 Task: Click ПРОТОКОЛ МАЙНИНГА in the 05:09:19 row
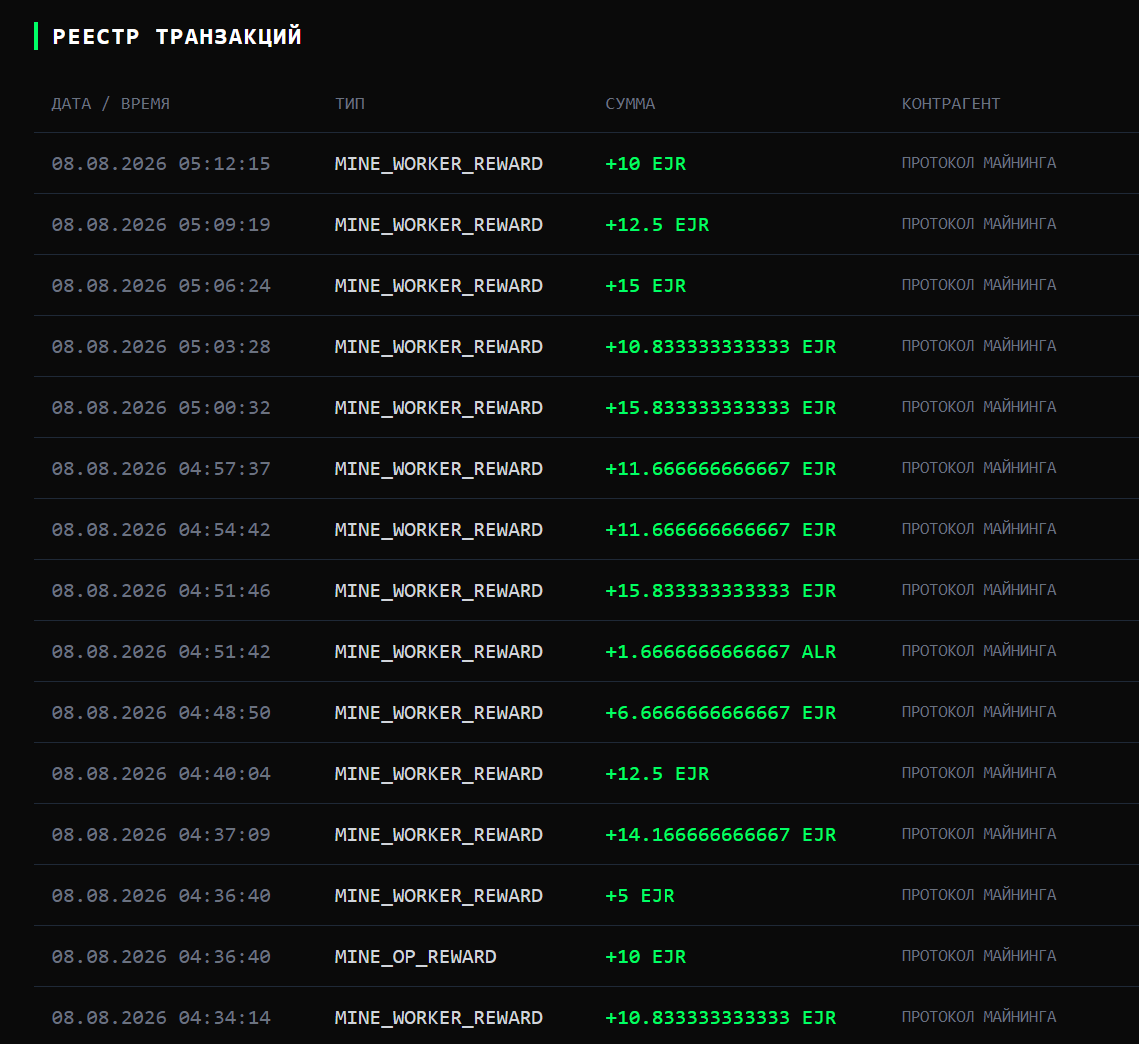click(x=979, y=224)
